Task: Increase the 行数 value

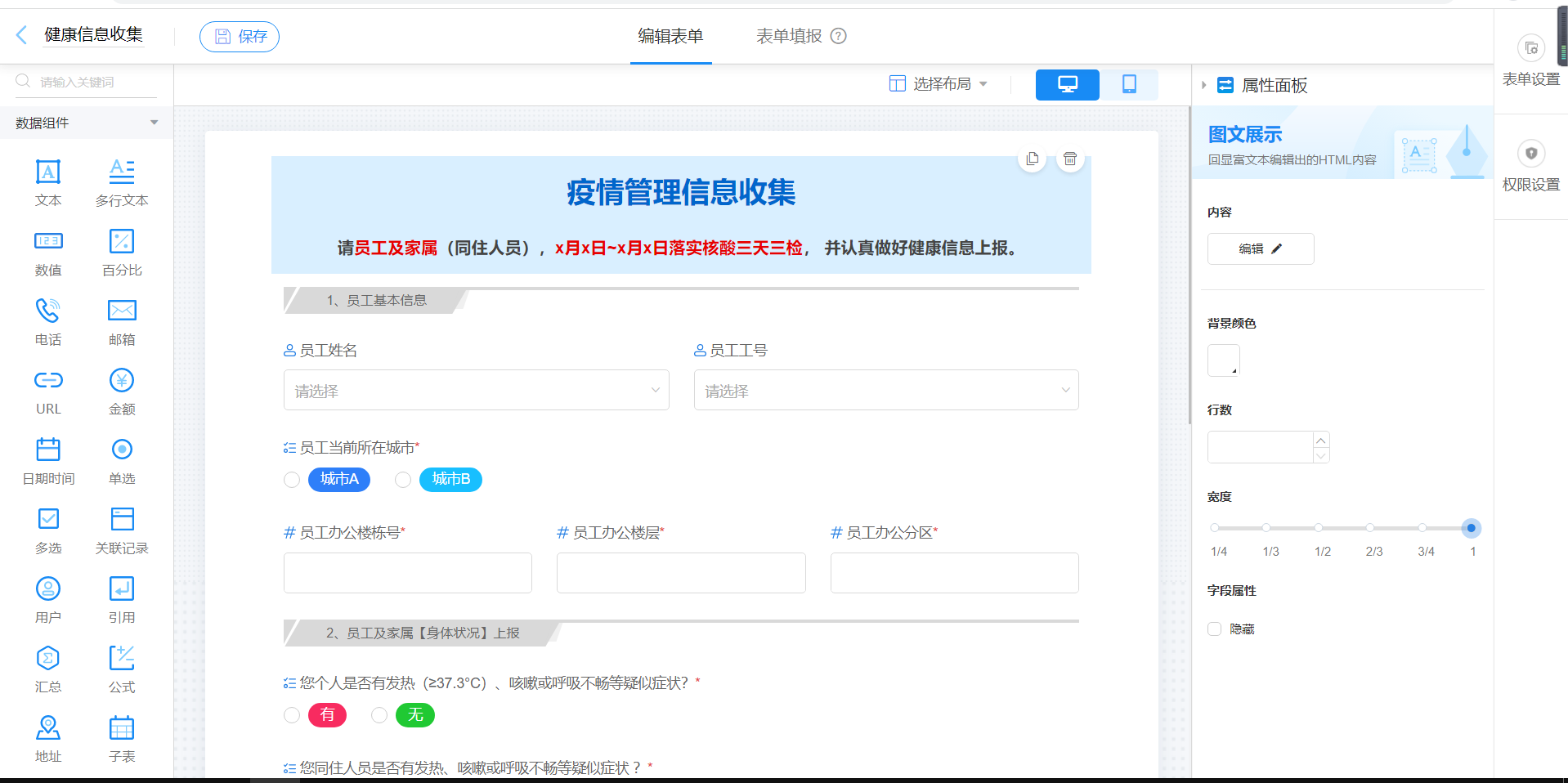Action: (1321, 440)
